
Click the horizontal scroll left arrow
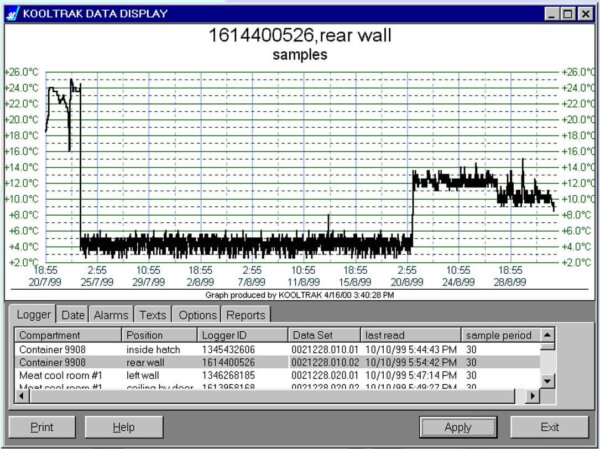[x=22, y=396]
